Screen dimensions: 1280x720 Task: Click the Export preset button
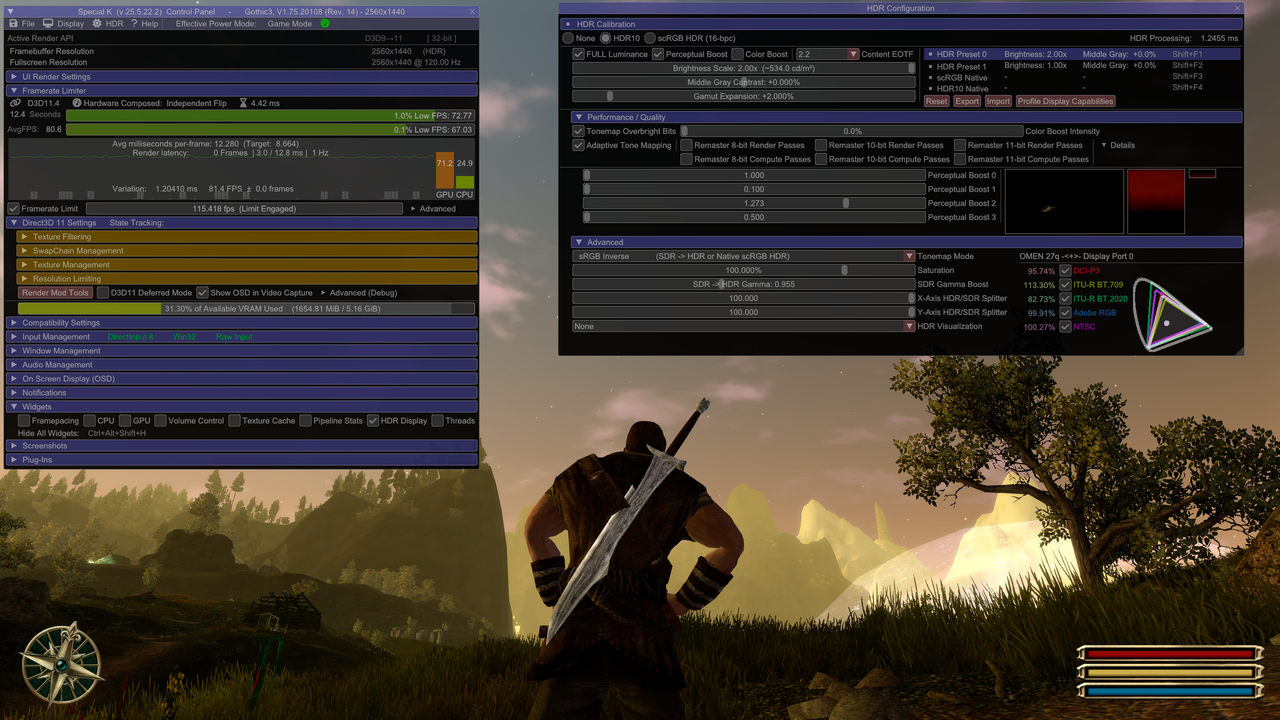pos(967,101)
